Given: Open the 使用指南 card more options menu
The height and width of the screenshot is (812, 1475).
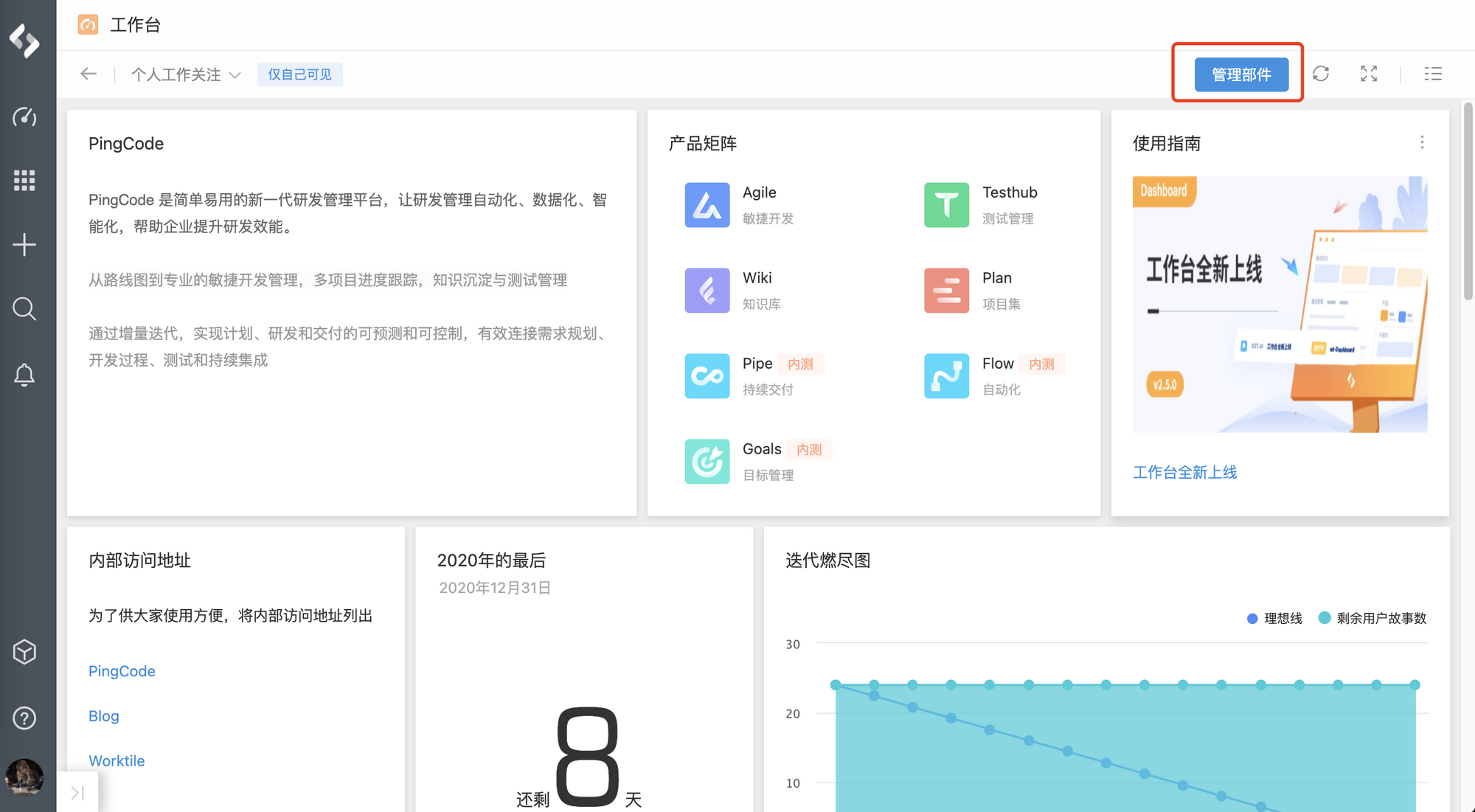Looking at the screenshot, I should click(x=1422, y=142).
